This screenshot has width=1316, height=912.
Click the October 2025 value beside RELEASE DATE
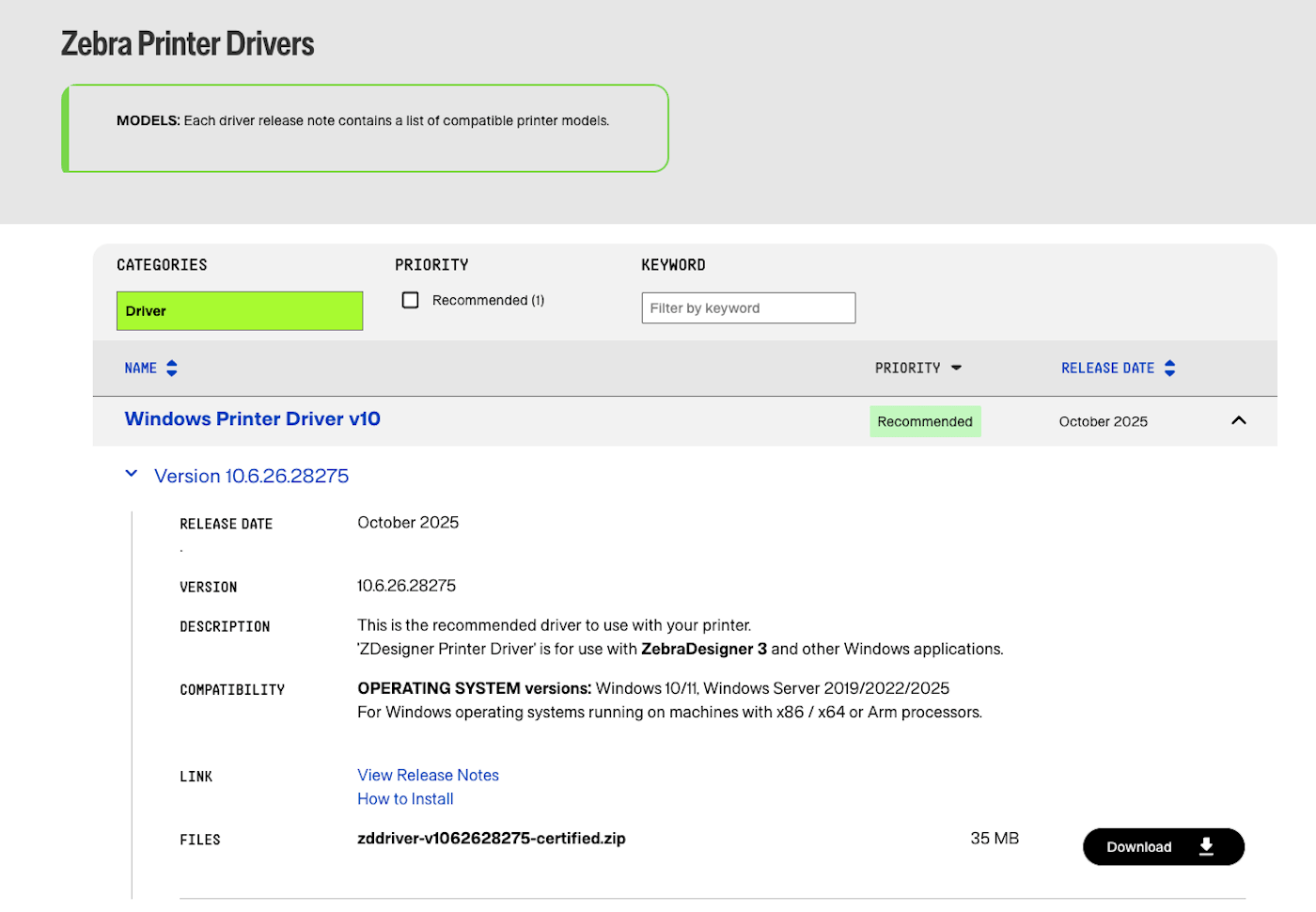(408, 523)
